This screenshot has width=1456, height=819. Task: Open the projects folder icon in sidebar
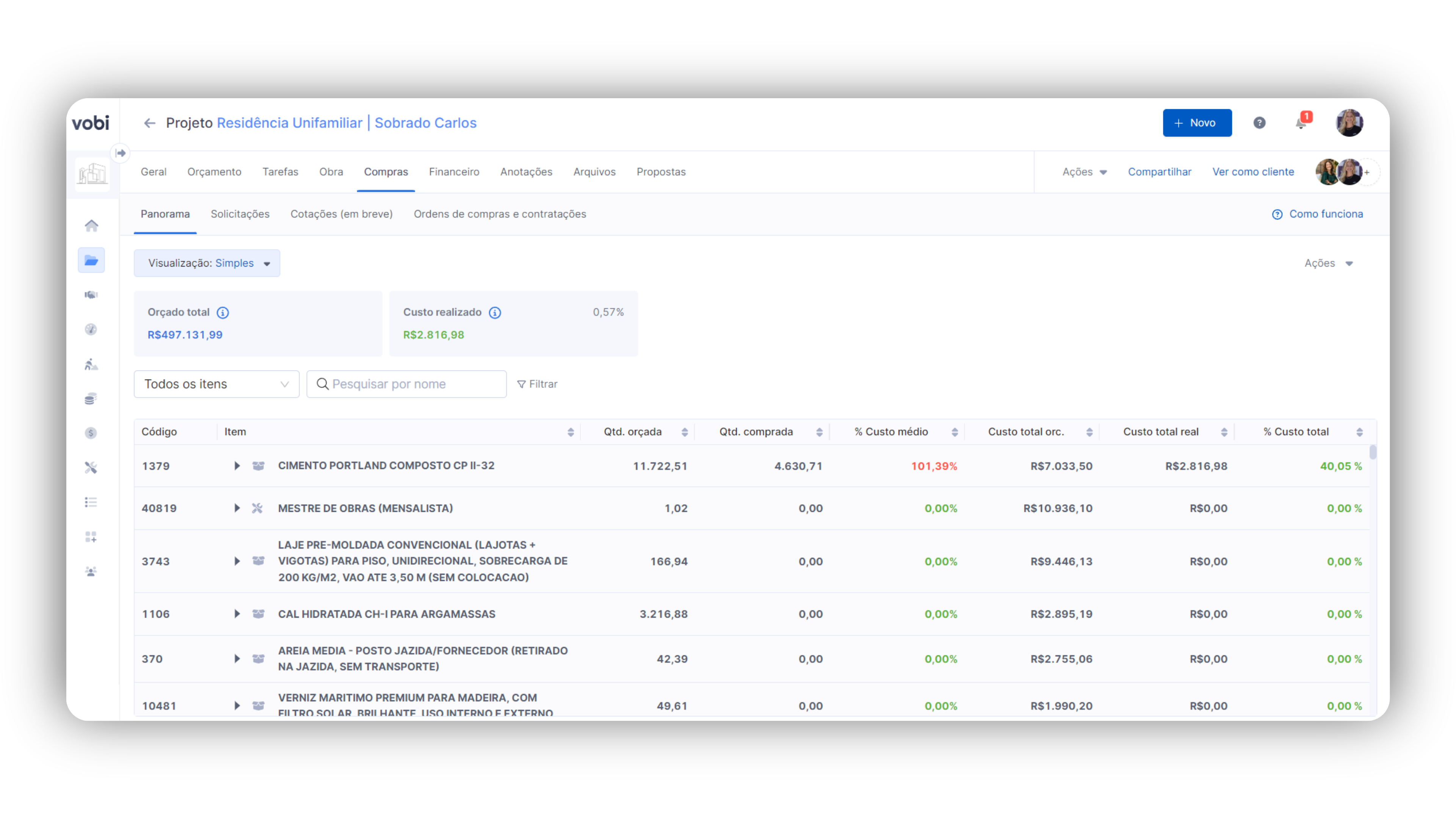pos(91,260)
